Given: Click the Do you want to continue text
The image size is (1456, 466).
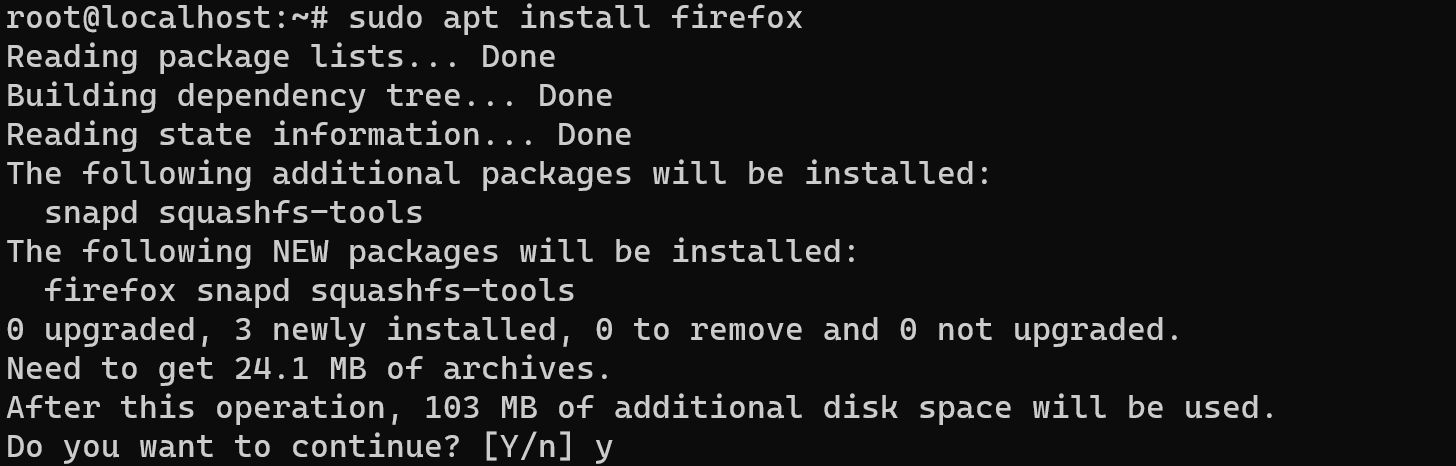Looking at the screenshot, I should [234, 447].
